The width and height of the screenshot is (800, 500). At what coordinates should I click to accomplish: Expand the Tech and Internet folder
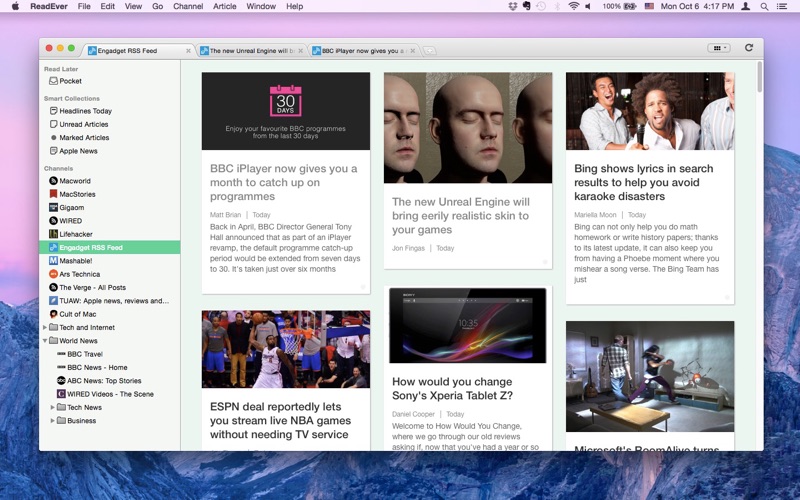[45, 327]
